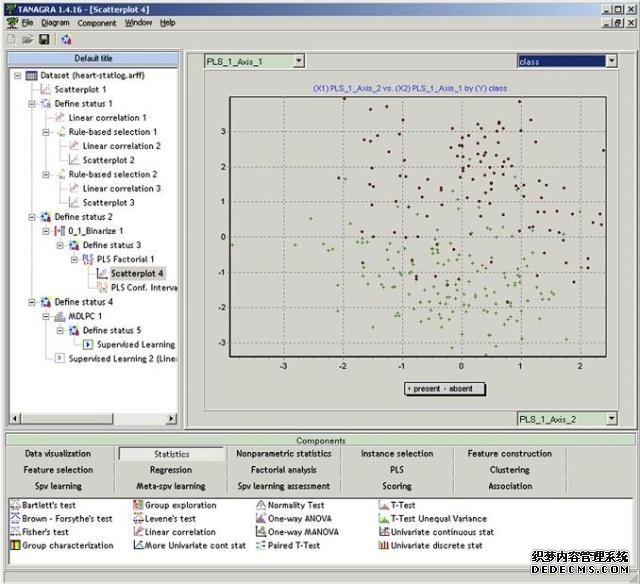This screenshot has height=584, width=640.
Task: Select Univariate discrete stat component
Action: point(384,546)
